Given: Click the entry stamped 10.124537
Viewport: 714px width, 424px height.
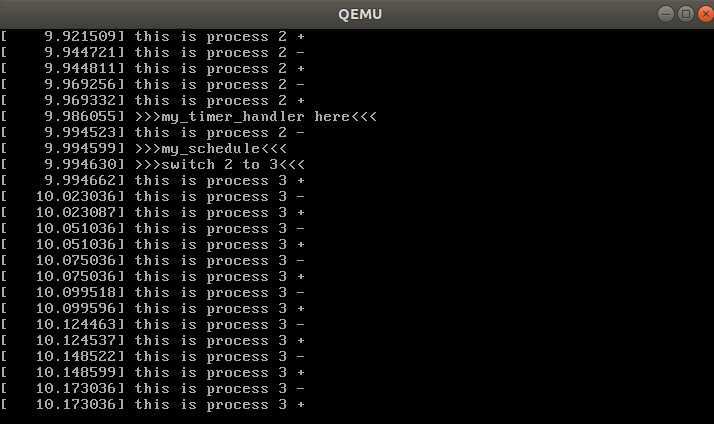Looking at the screenshot, I should (153, 341).
